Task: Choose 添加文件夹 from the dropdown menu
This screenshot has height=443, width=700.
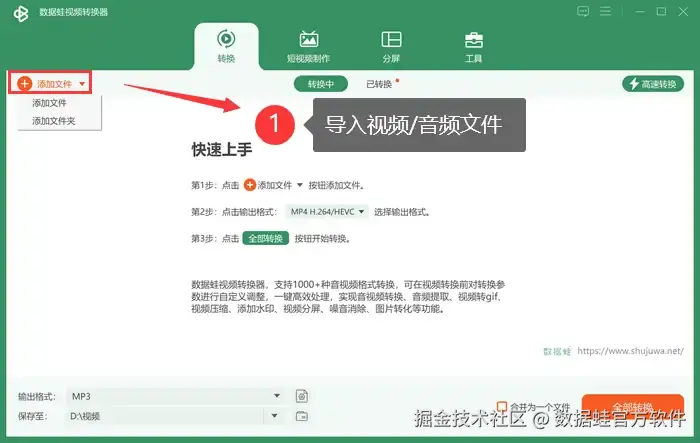Action: click(54, 121)
